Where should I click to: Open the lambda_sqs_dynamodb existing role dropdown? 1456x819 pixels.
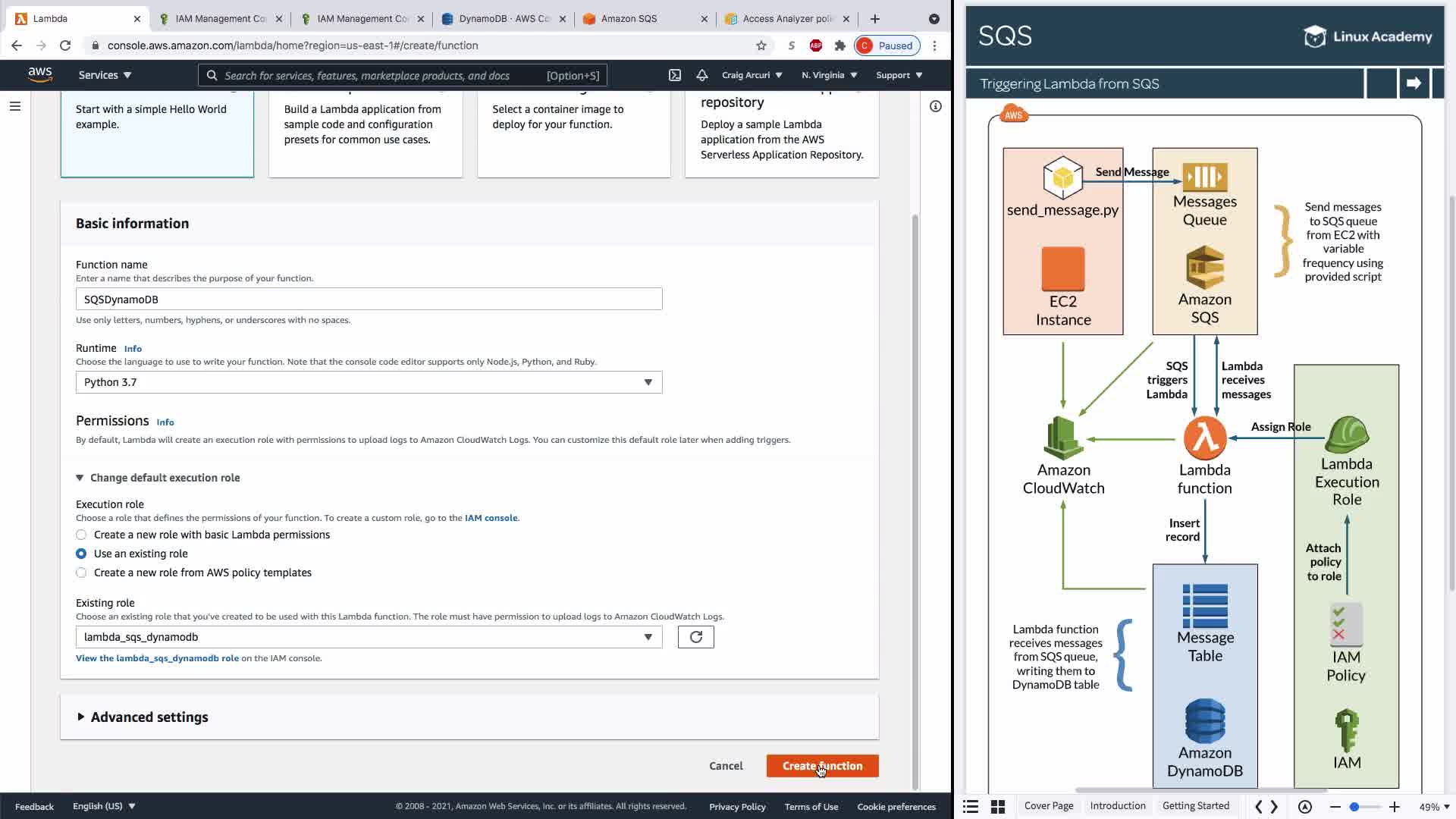369,637
